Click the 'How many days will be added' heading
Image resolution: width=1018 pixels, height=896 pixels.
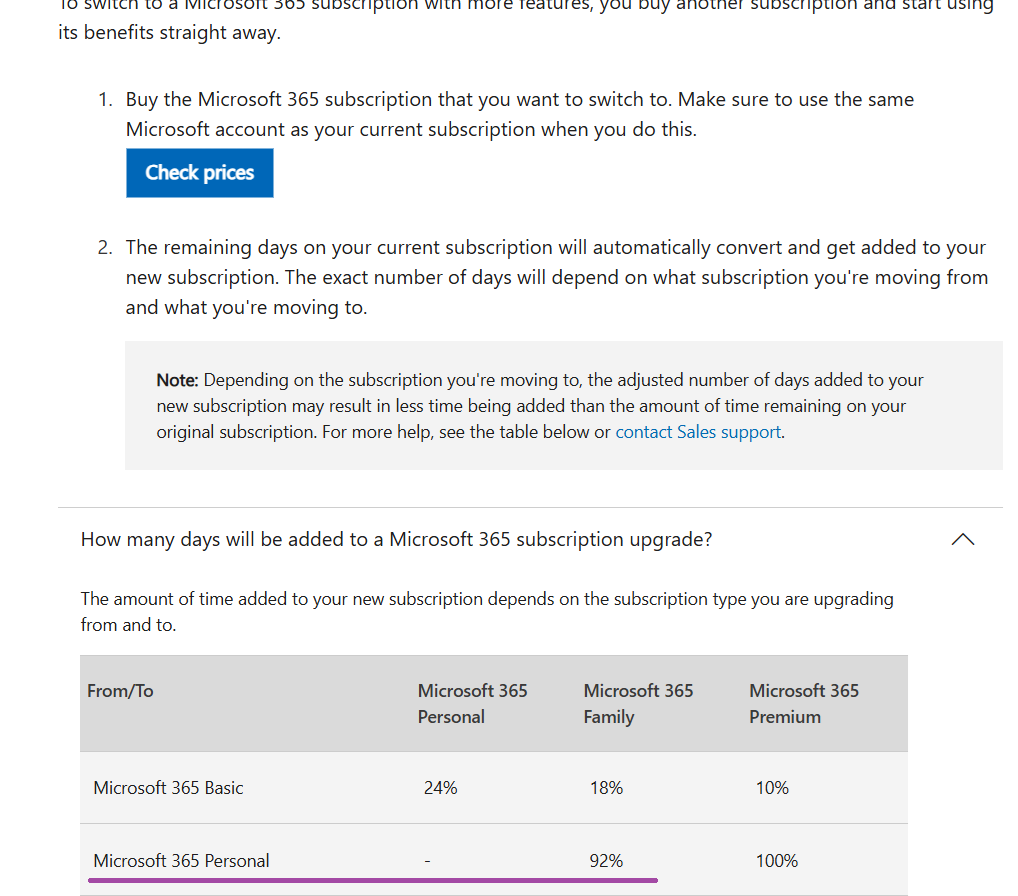click(396, 540)
